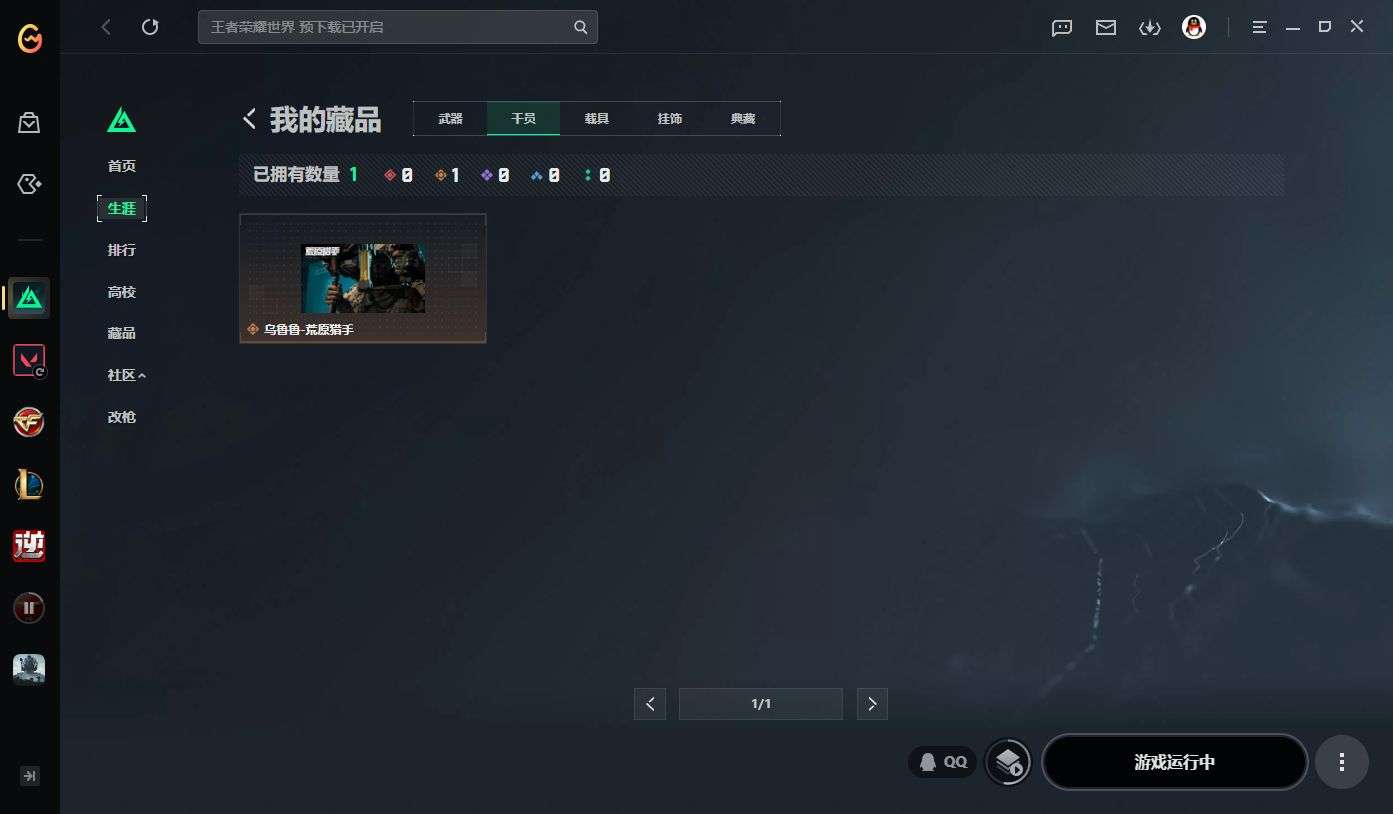
Task: Click the blue quality icon
Action: (x=537, y=175)
